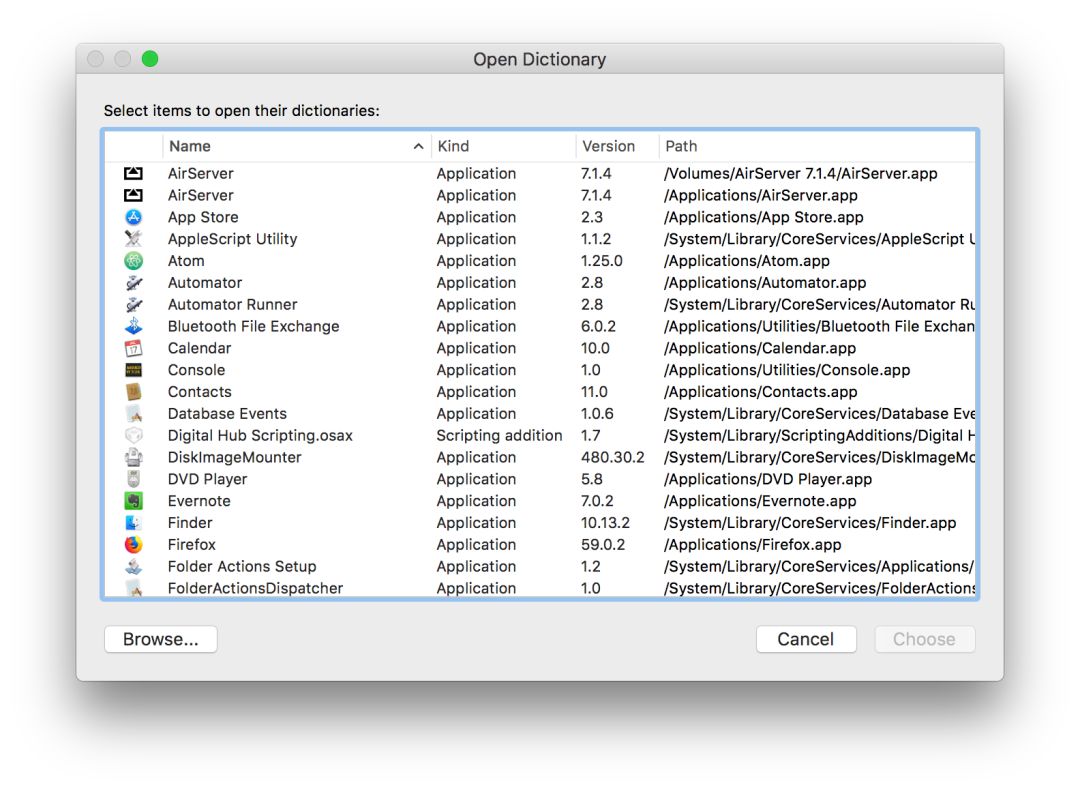Select the Evernote elephant icon
Screen dimensions: 1080x790
click(133, 501)
